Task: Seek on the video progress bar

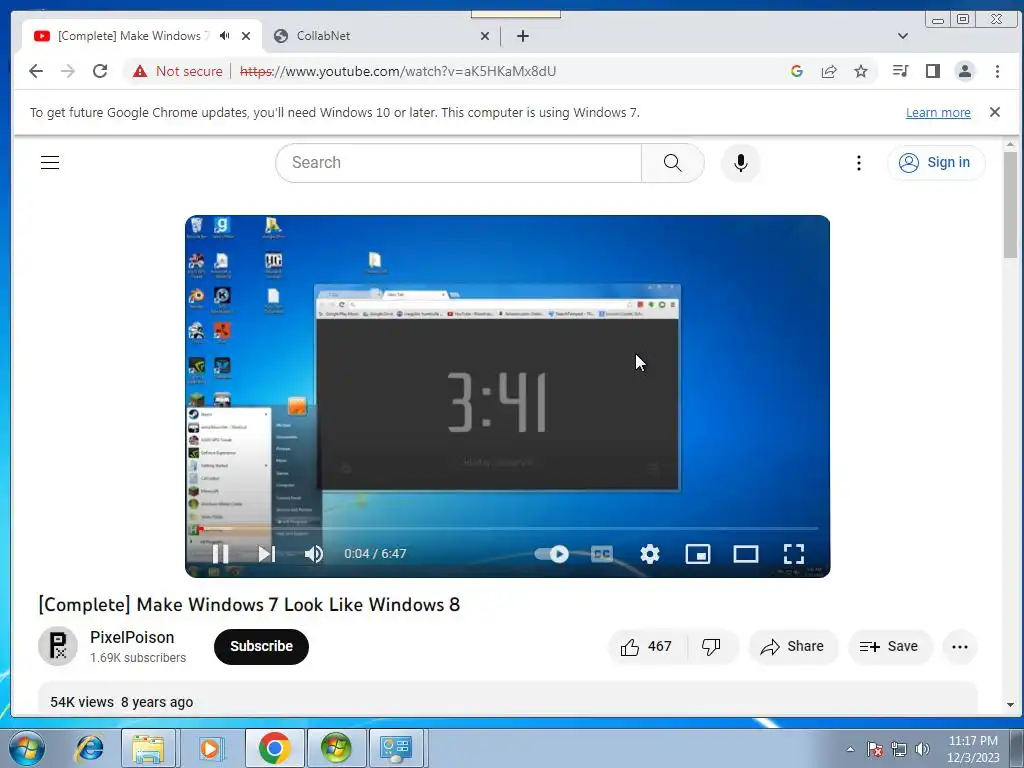Action: 507,528
